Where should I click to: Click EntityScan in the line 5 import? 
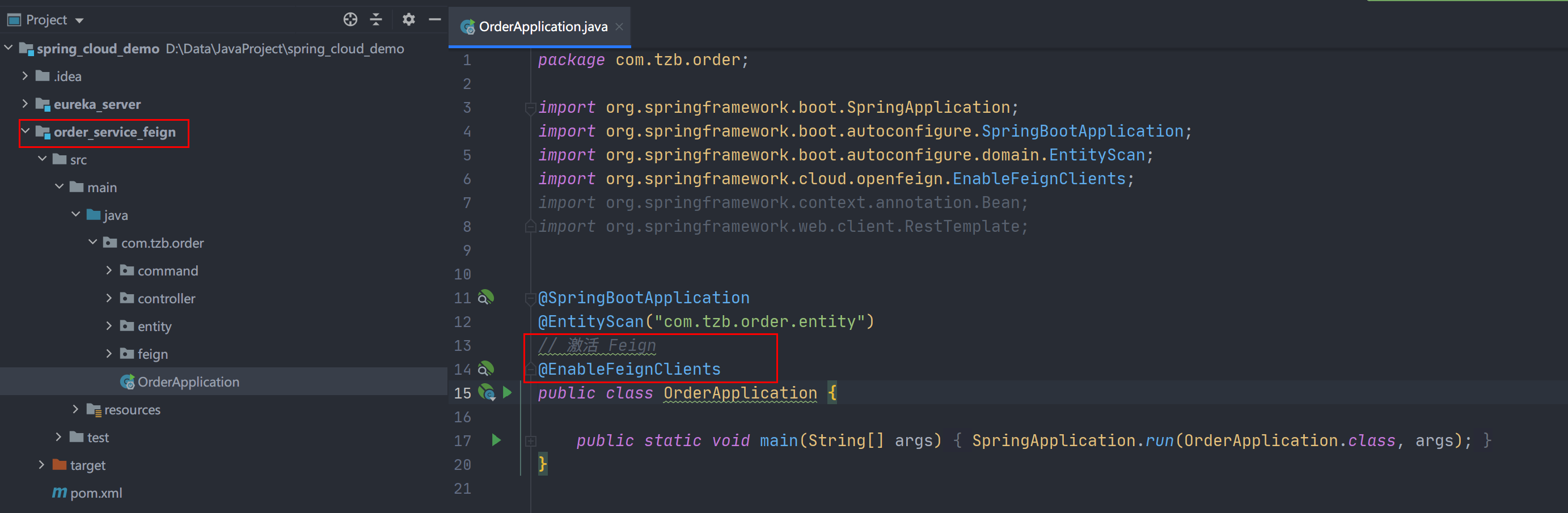click(1097, 155)
